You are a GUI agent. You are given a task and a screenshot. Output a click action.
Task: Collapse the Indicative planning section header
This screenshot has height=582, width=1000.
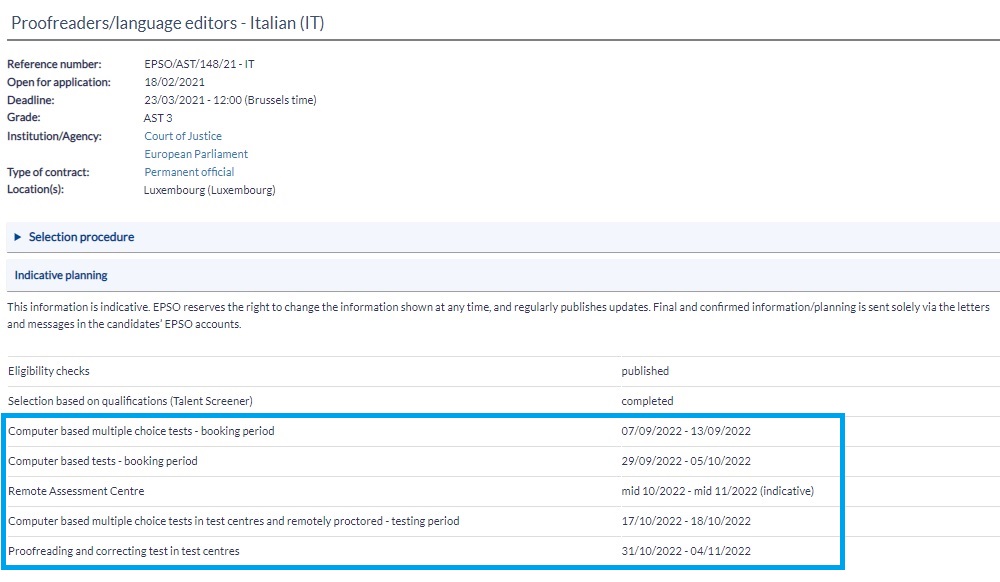(x=61, y=275)
